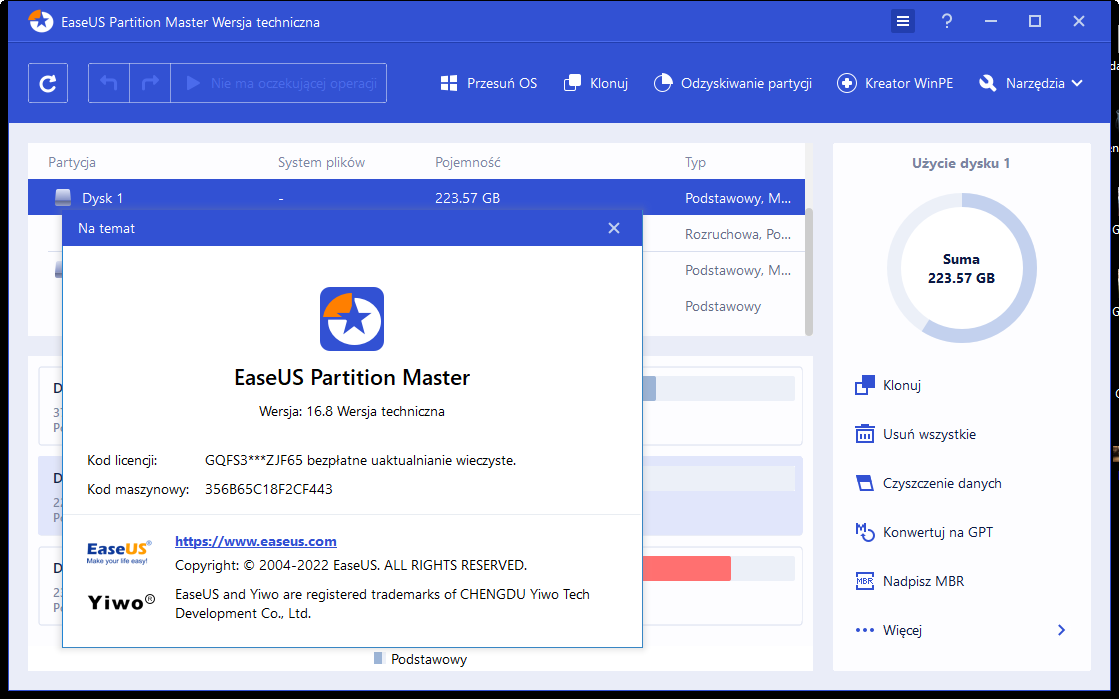Click the Partycja column header
Image resolution: width=1119 pixels, height=699 pixels.
72,162
